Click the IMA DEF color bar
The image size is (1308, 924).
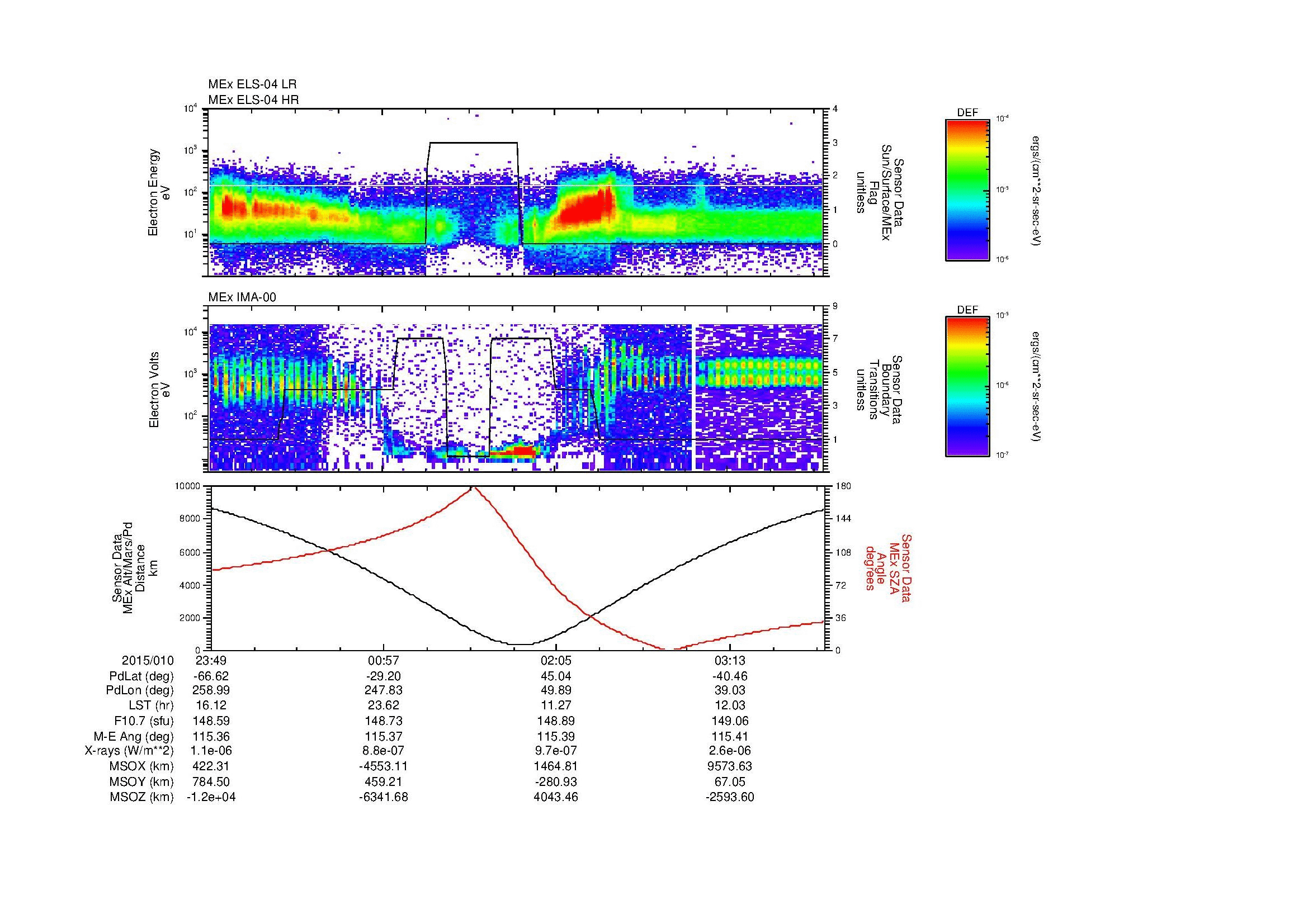click(x=967, y=387)
